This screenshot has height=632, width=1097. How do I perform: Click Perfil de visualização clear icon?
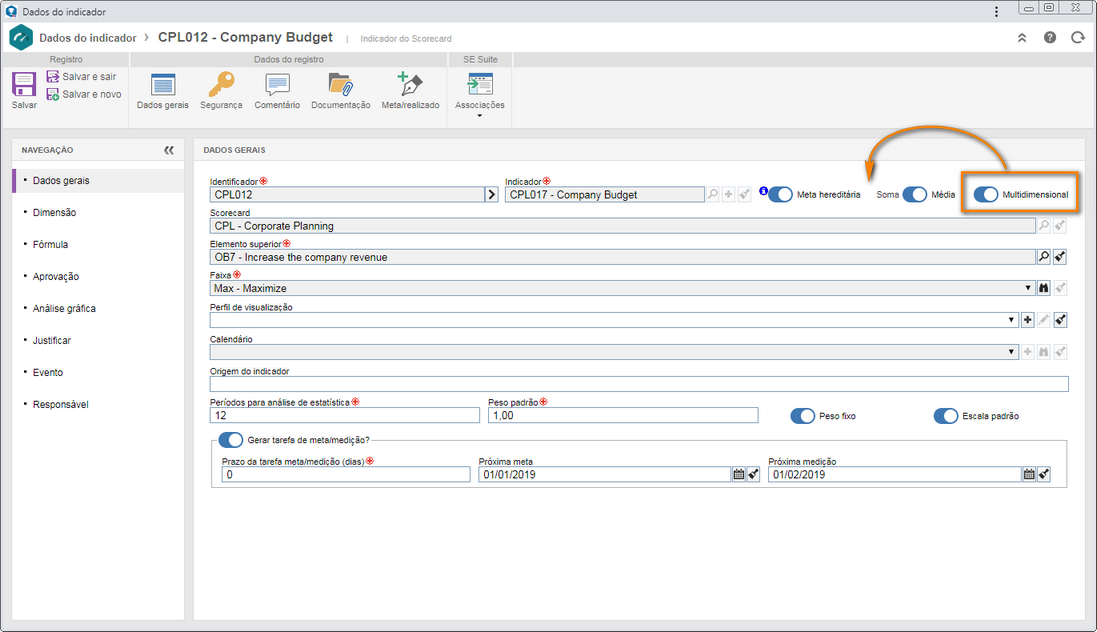click(x=1060, y=320)
